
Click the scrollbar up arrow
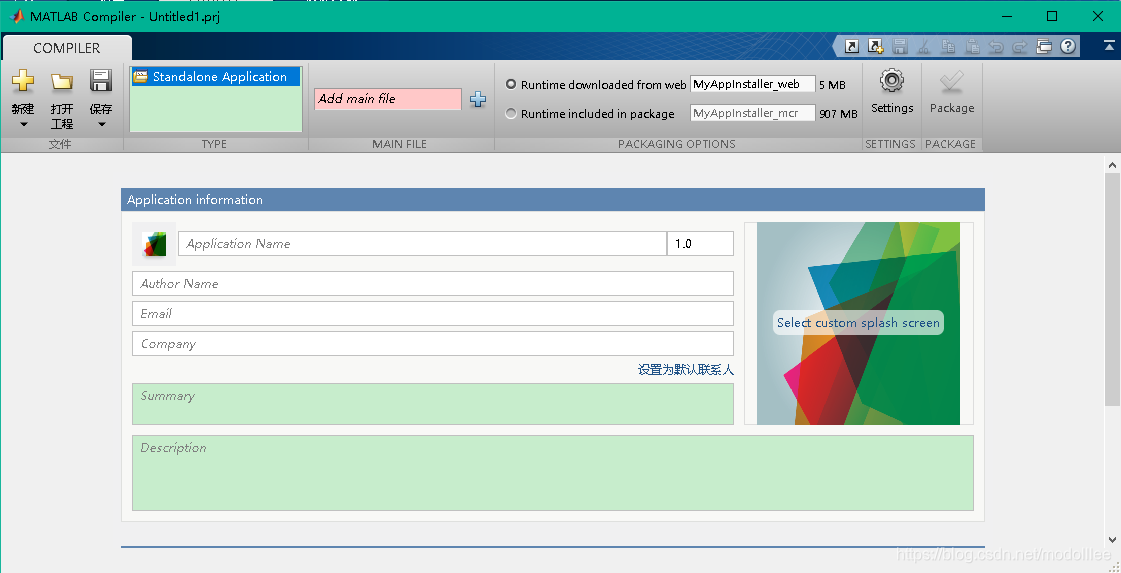click(x=1112, y=165)
